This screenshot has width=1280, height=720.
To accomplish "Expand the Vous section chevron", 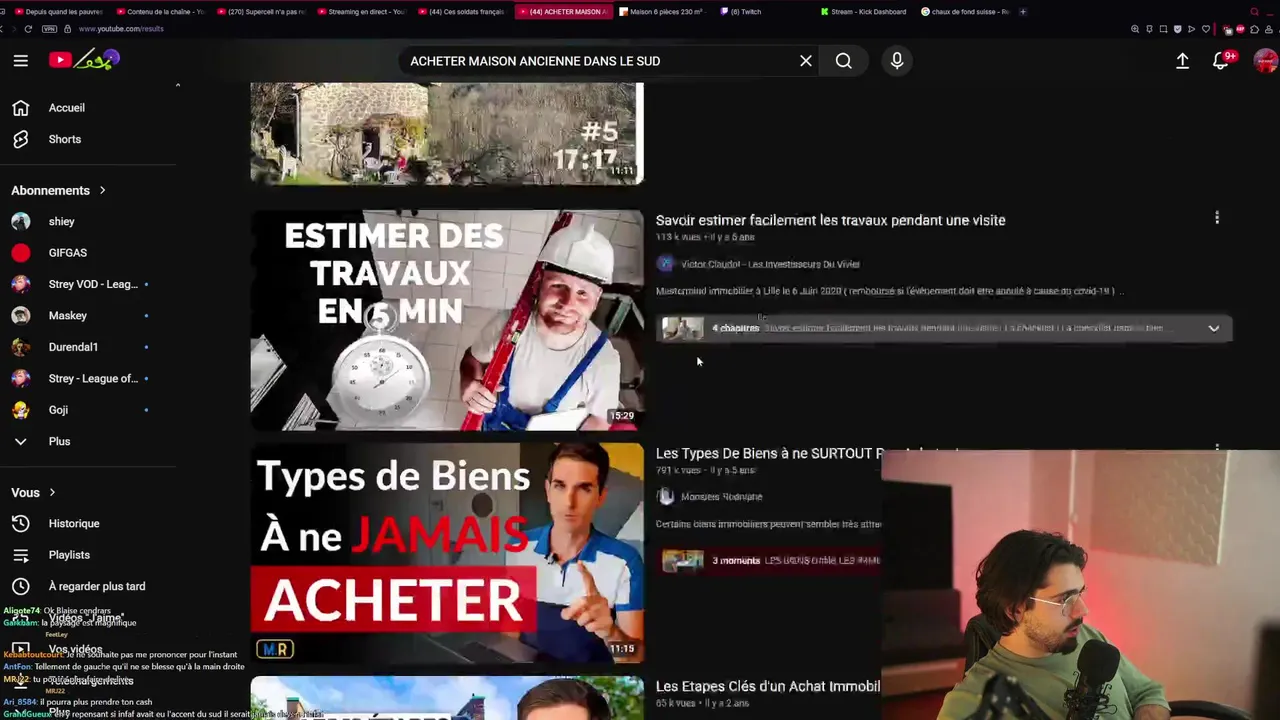I will pyautogui.click(x=52, y=492).
